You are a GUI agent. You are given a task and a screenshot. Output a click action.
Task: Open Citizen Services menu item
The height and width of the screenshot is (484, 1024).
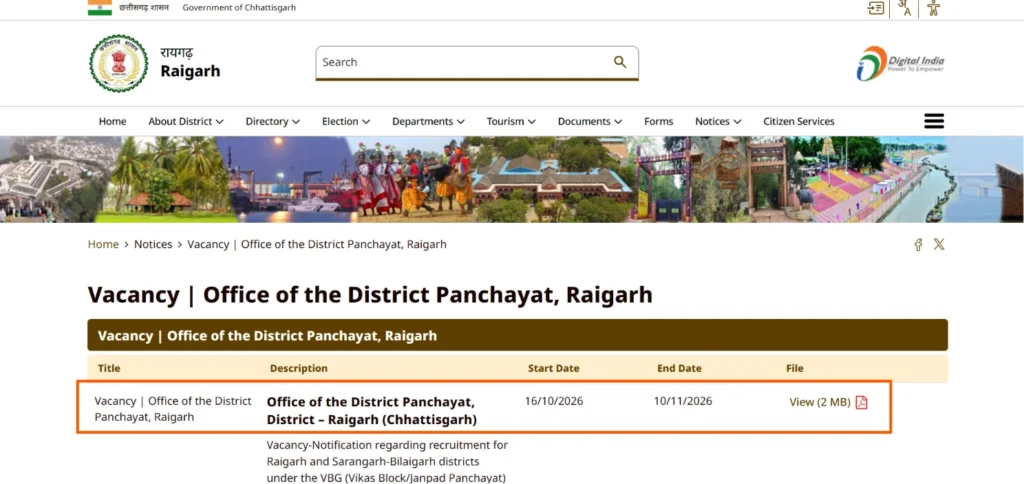click(x=799, y=121)
